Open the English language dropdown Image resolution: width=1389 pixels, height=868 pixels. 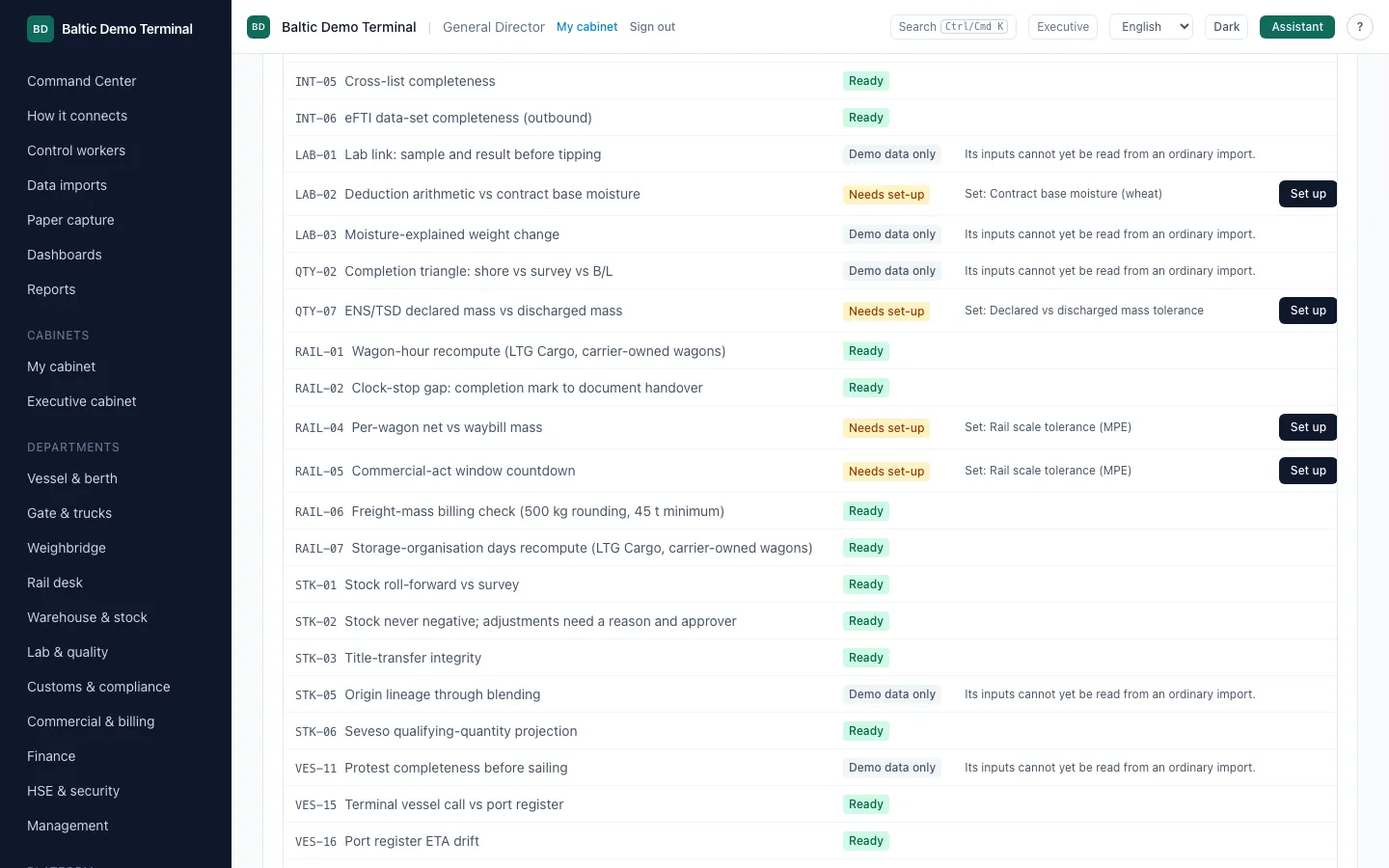click(x=1151, y=27)
